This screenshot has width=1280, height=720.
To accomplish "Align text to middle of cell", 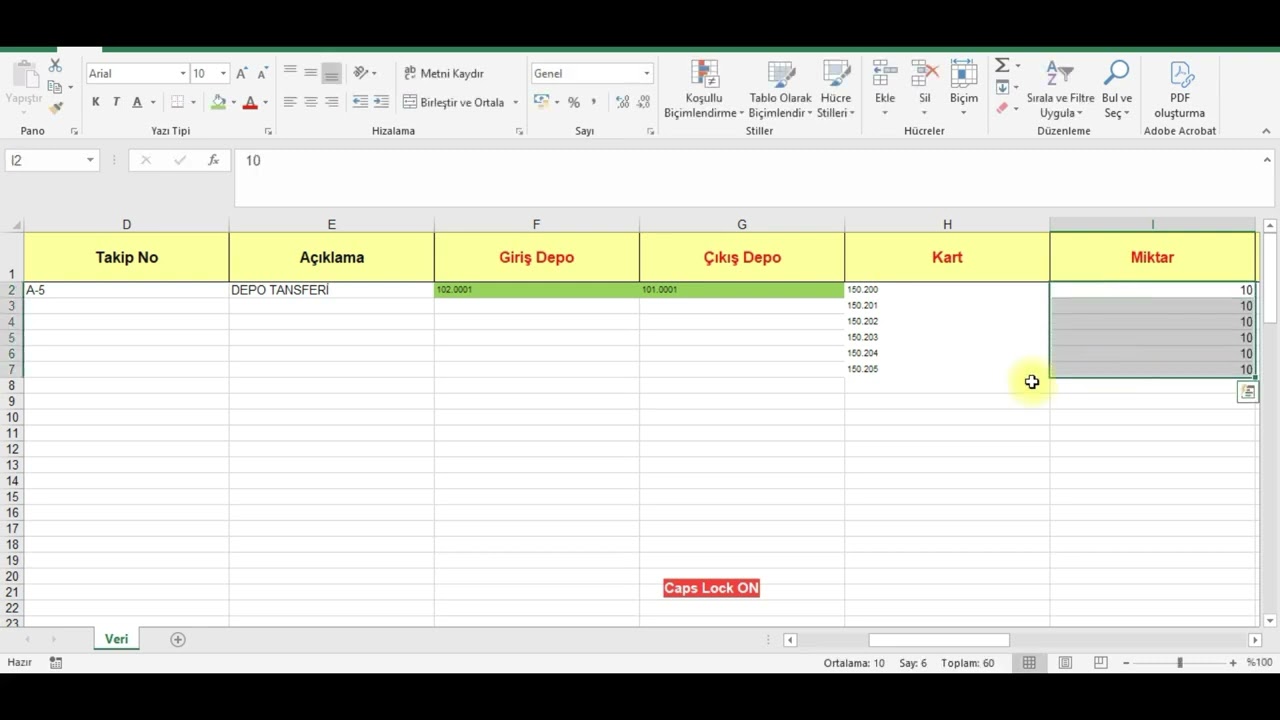I will tap(311, 72).
